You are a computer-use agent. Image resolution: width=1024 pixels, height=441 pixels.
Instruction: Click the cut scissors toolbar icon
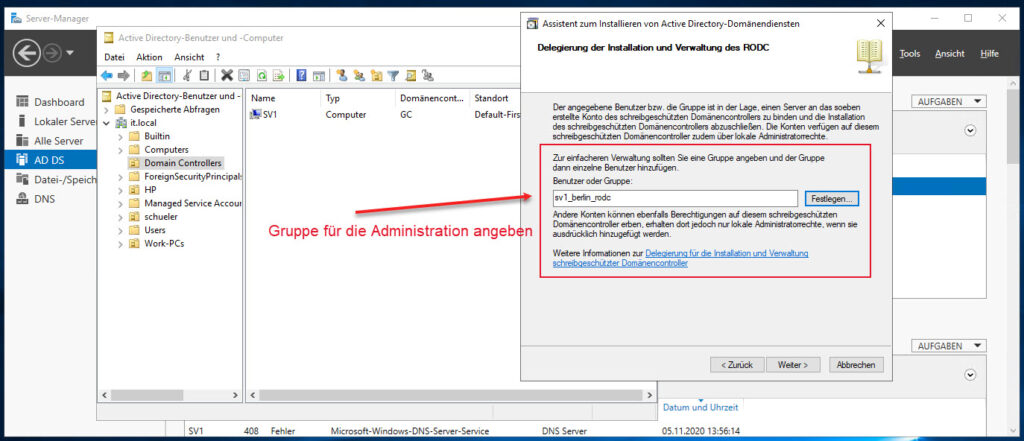(187, 76)
